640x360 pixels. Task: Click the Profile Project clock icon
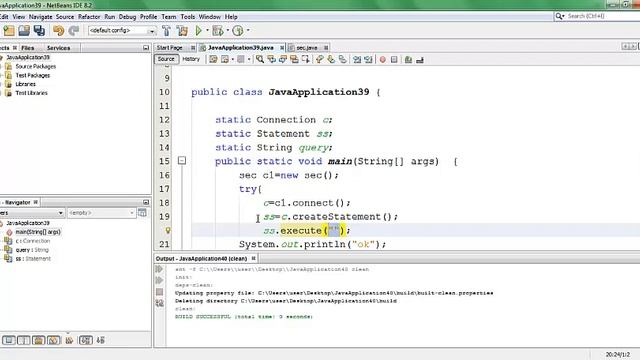tap(238, 31)
